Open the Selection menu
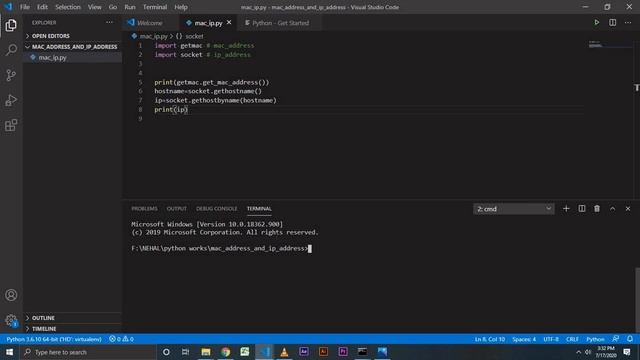The width and height of the screenshot is (640, 360). [x=68, y=7]
